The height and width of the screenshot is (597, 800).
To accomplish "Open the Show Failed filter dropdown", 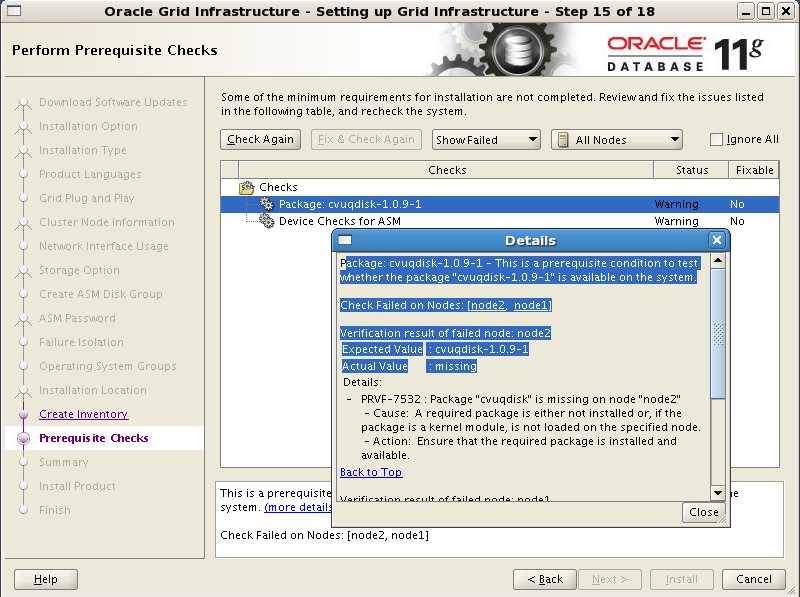I will (x=486, y=139).
